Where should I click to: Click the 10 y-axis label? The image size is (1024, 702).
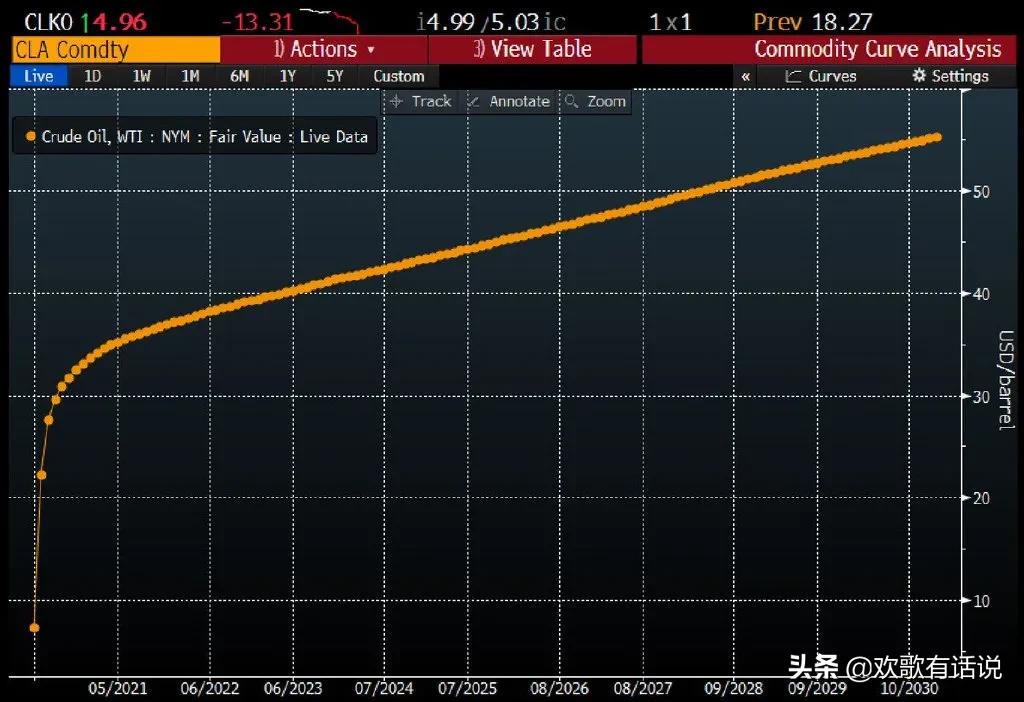click(x=981, y=601)
